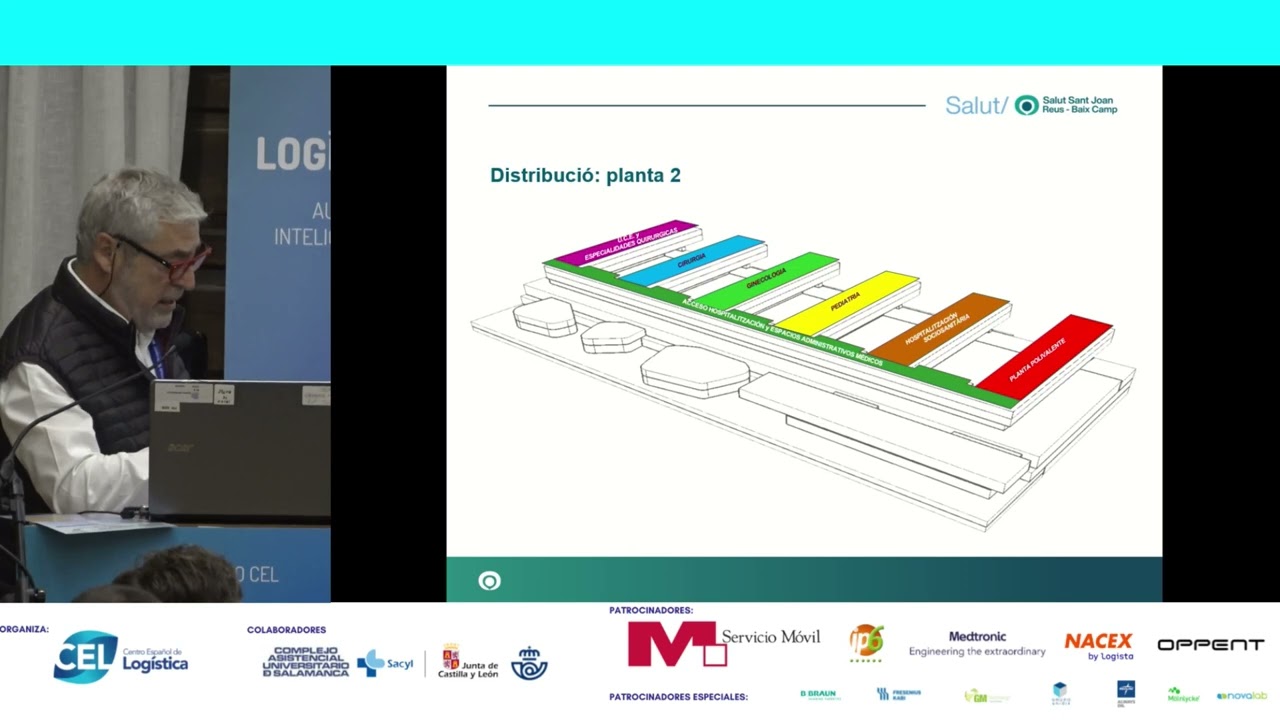Image resolution: width=1280 pixels, height=720 pixels.
Task: Click the "COLABORADORES" label
Action: [286, 630]
